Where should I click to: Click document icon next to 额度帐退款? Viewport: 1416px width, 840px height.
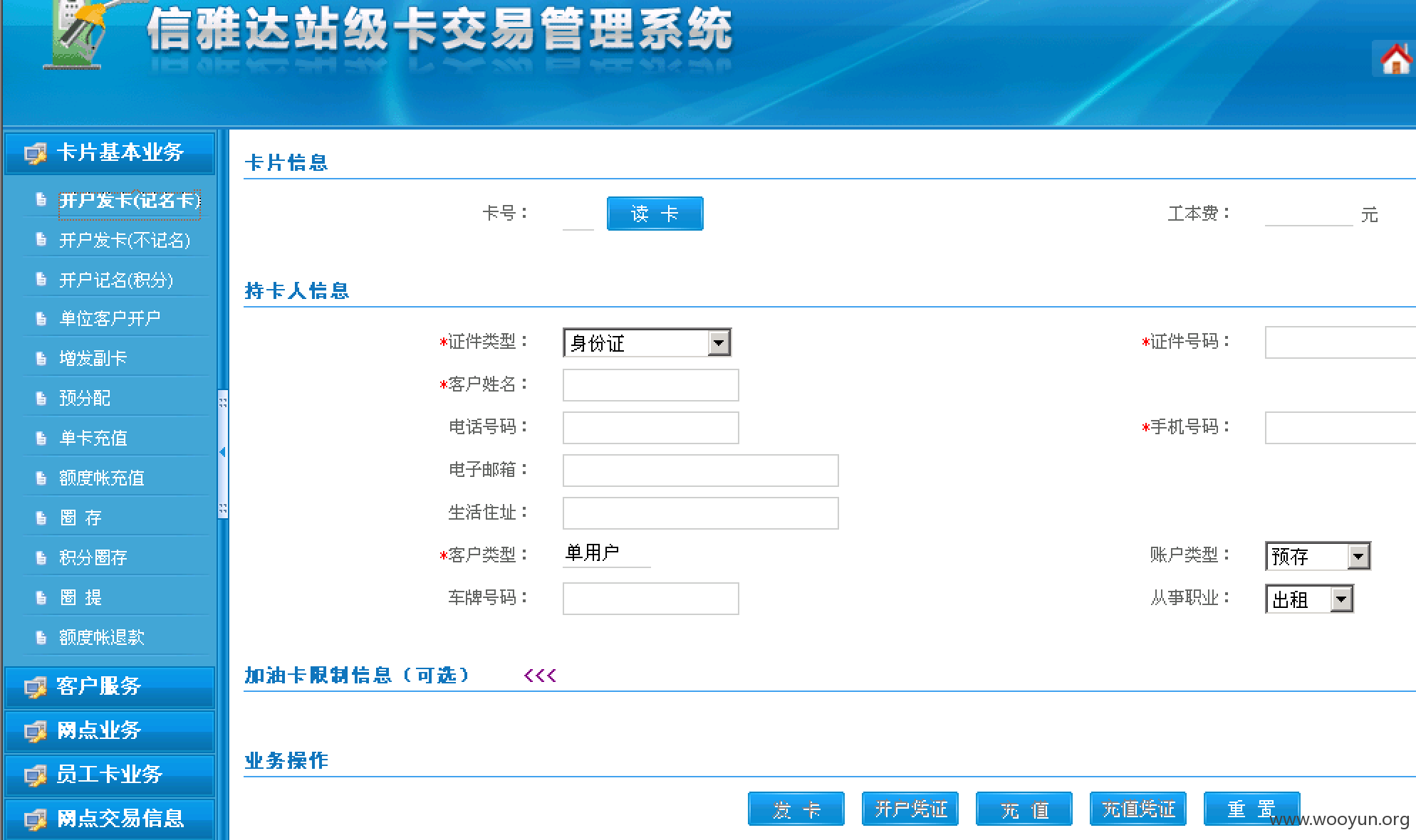(x=41, y=637)
